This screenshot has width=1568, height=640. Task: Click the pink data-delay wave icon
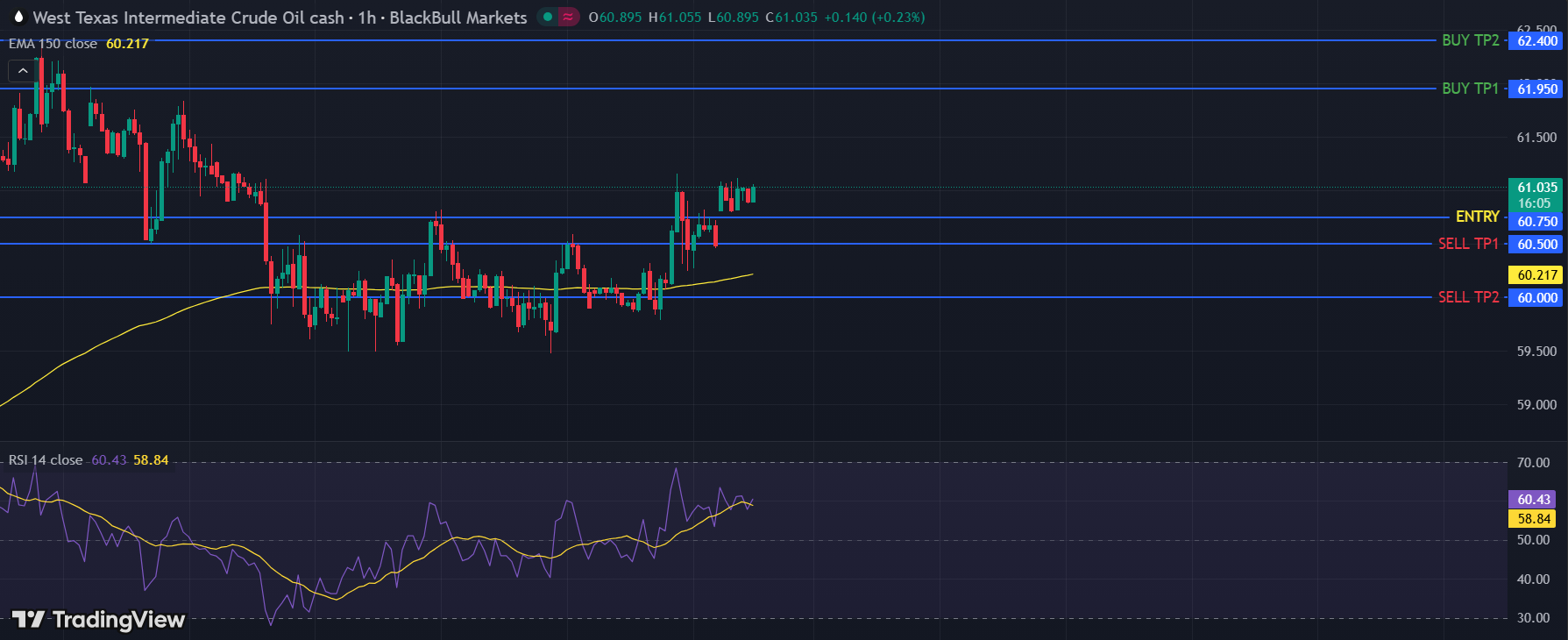(x=568, y=17)
